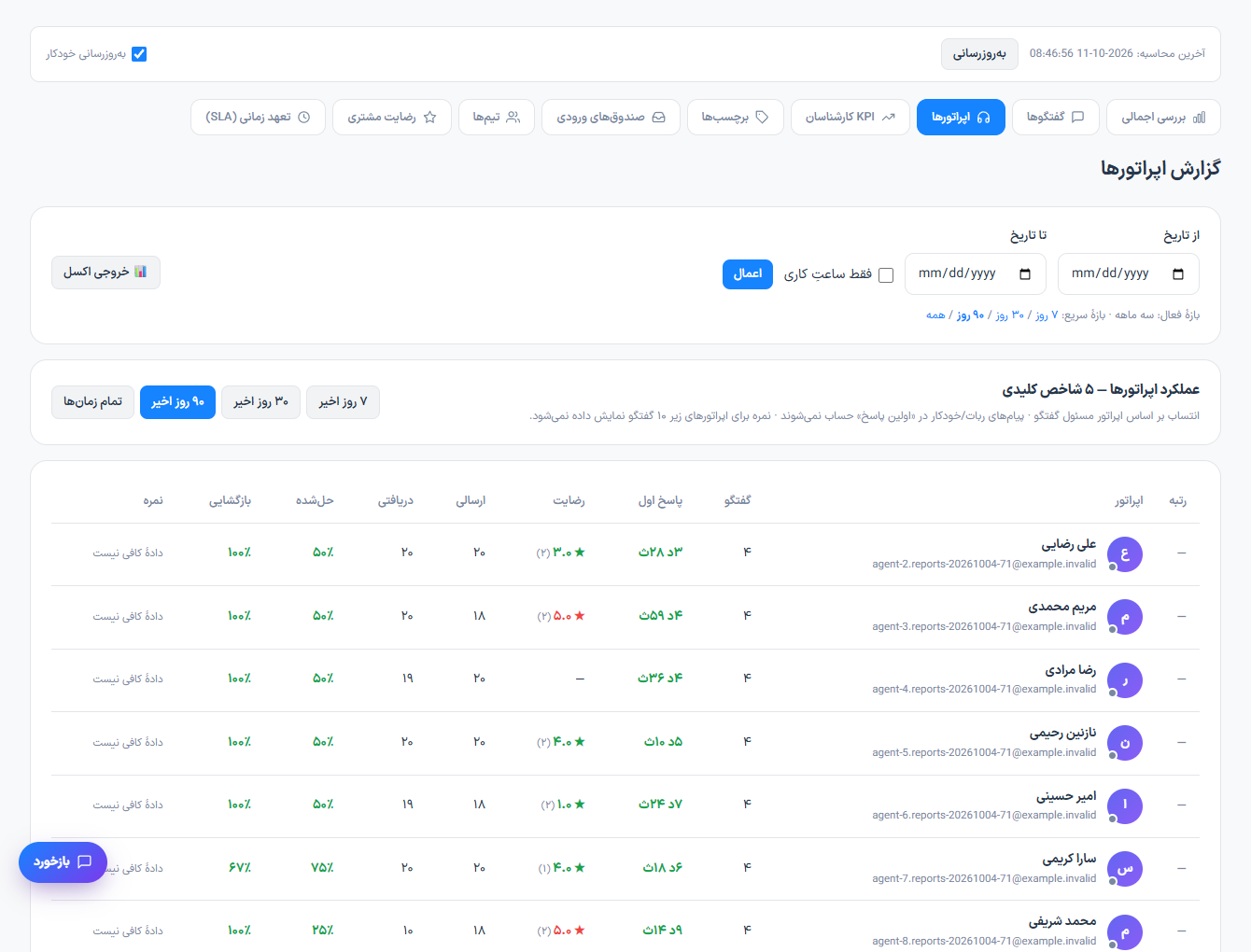
Task: Export the report with خروجی اکسل
Action: click(105, 273)
